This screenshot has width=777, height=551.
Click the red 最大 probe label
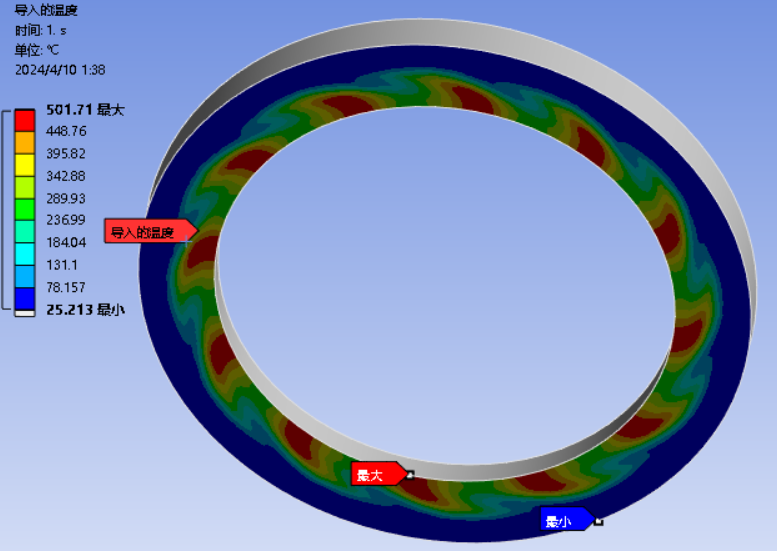point(379,474)
